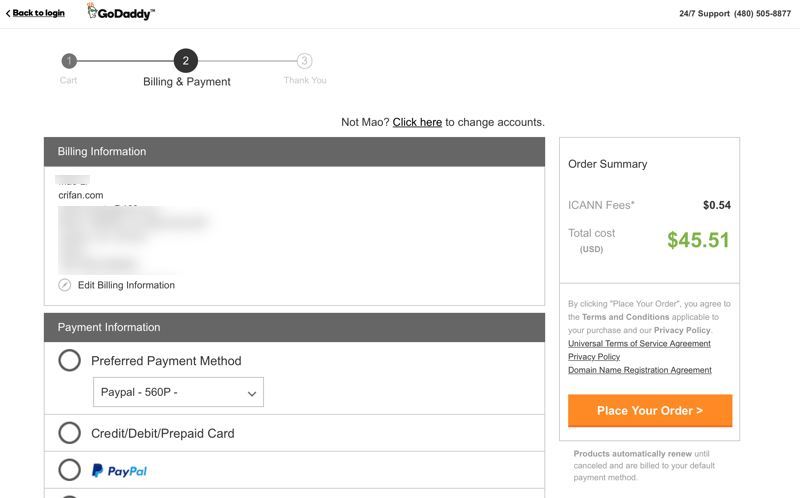Select Preferred Payment Method radio button
The image size is (800, 498).
click(x=69, y=360)
